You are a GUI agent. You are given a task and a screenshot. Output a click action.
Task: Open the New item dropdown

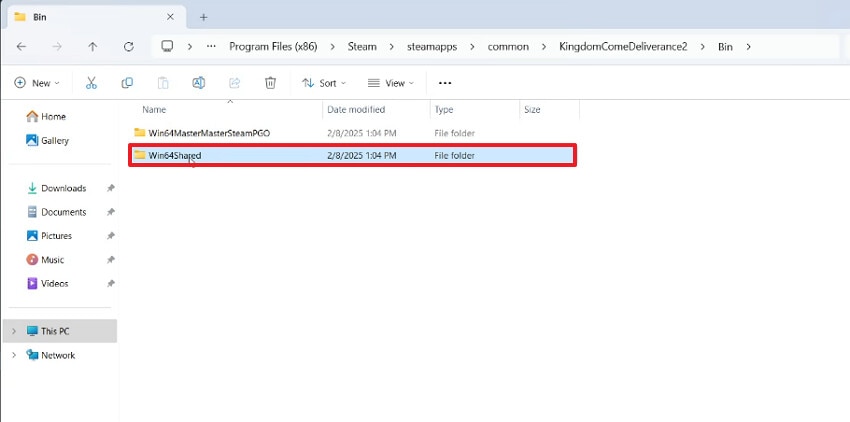[x=37, y=83]
